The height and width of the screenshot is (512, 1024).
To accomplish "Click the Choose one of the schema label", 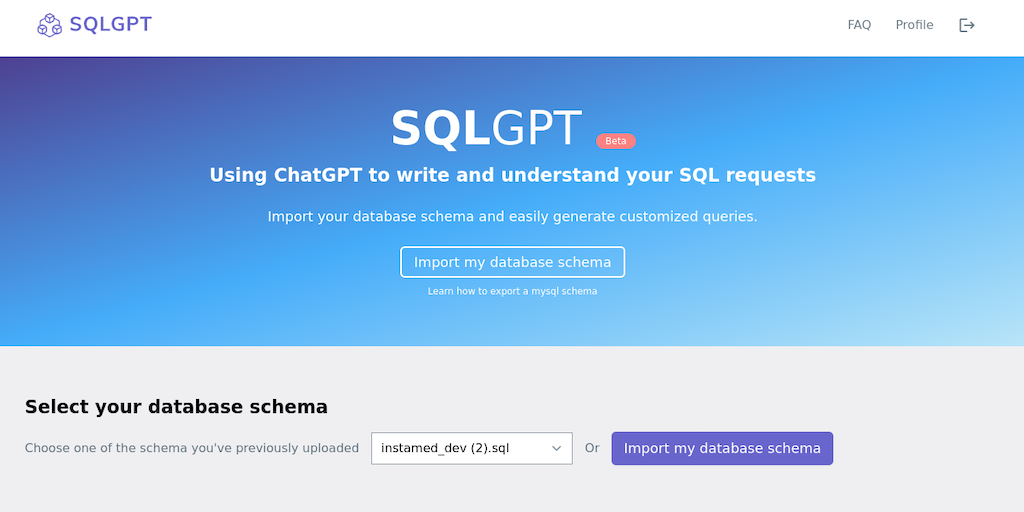I will (192, 448).
